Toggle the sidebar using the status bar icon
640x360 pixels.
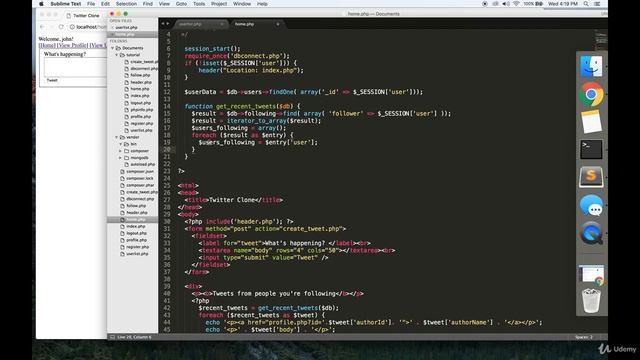click(112, 337)
